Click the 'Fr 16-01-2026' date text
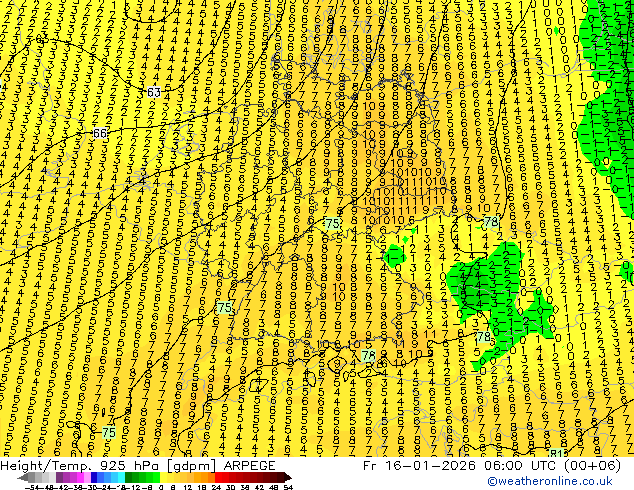634x490 pixels. 419,466
